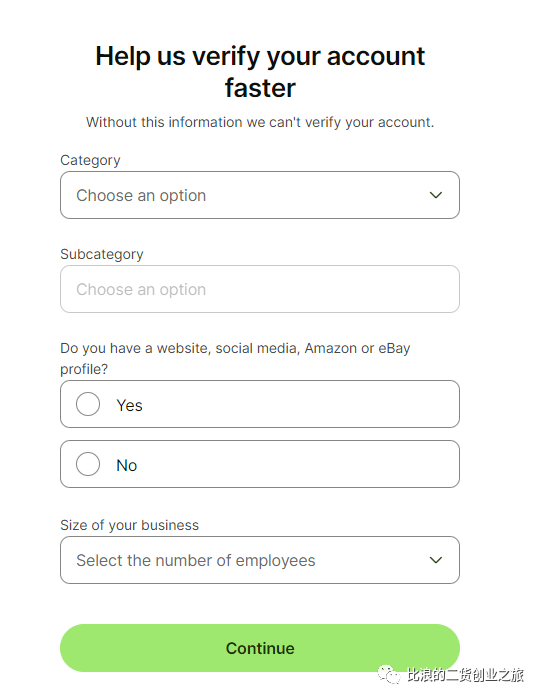Click the chevron arrow in Category field
The height and width of the screenshot is (700, 541).
click(x=435, y=195)
